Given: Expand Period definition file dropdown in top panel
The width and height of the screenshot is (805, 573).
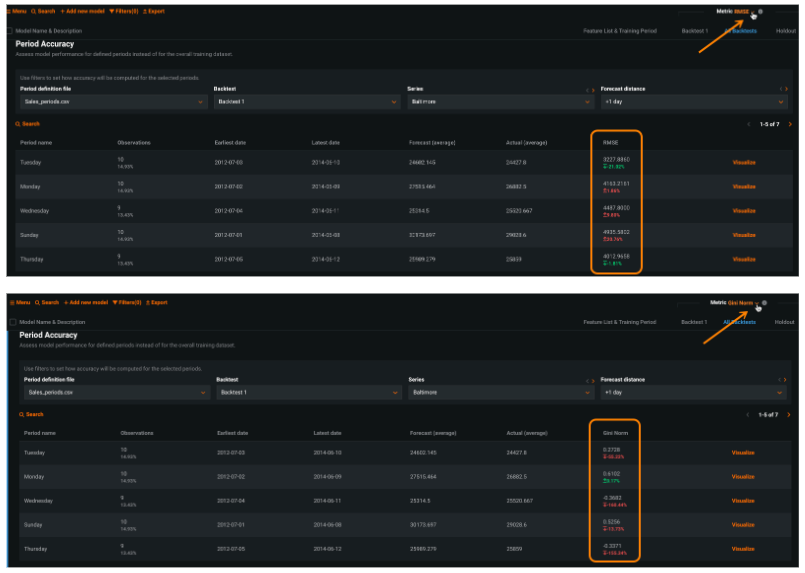Looking at the screenshot, I should coord(112,101).
